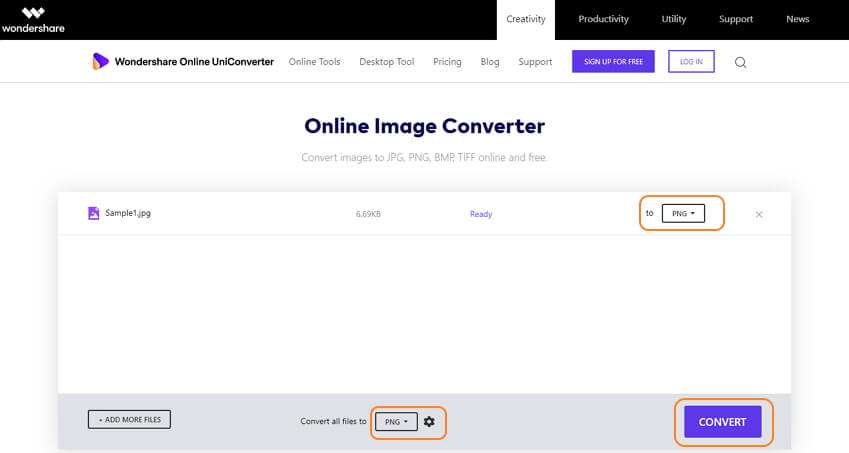Image resolution: width=849 pixels, height=453 pixels.
Task: Click Sign Up For Free button
Action: (613, 62)
